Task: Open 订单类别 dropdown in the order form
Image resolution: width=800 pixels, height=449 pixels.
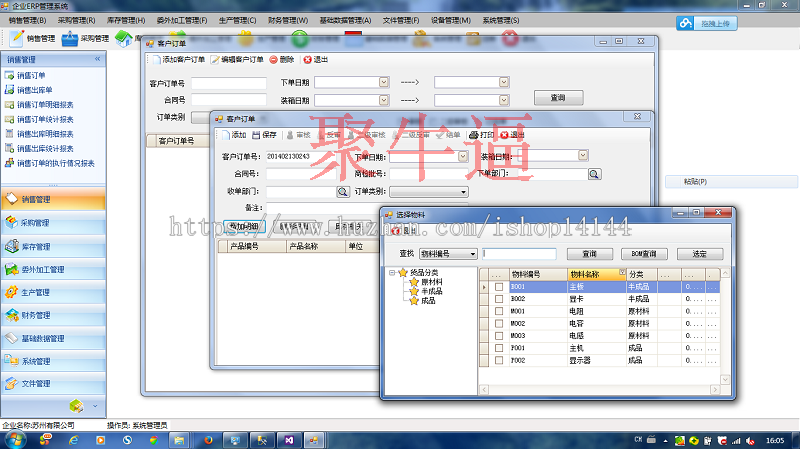Action: point(429,192)
